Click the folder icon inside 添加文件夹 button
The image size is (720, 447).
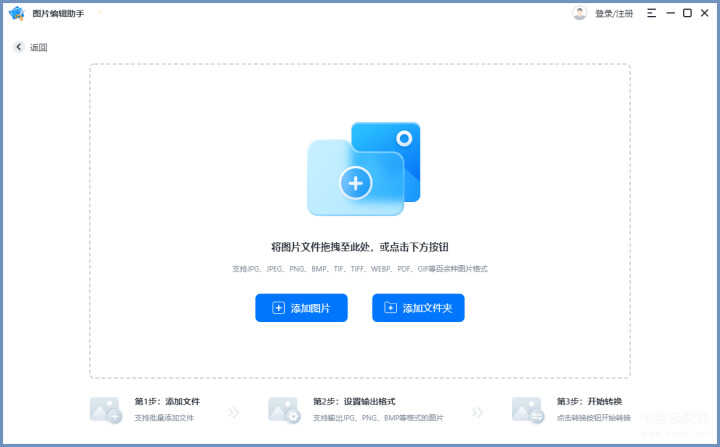tap(390, 308)
